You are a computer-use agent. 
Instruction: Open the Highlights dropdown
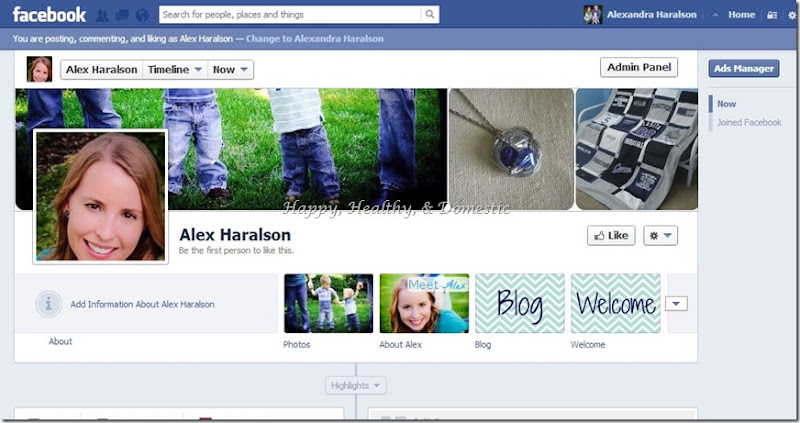[x=356, y=385]
